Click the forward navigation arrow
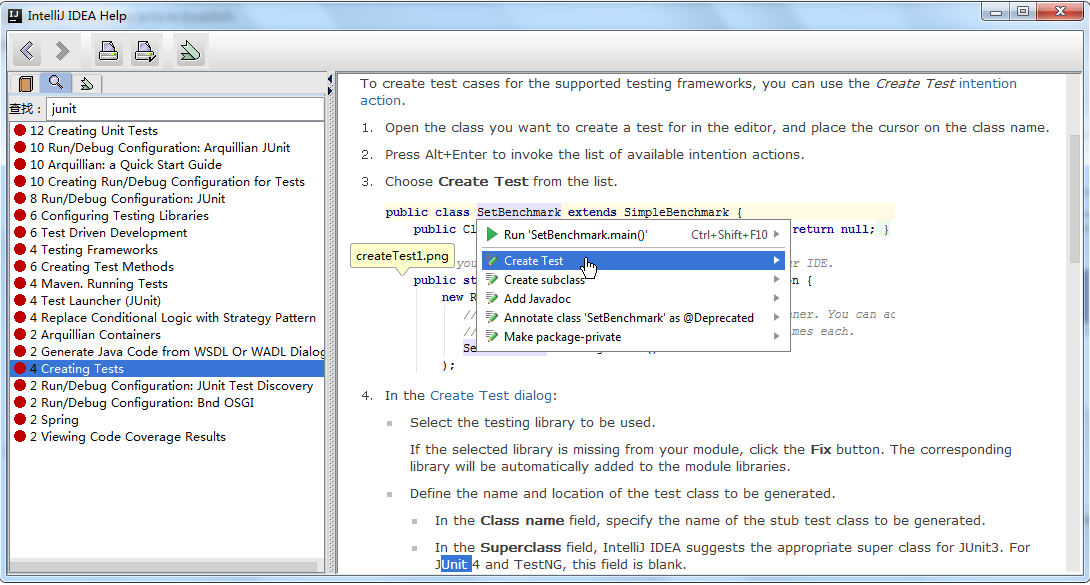This screenshot has height=585, width=1090. 63,50
